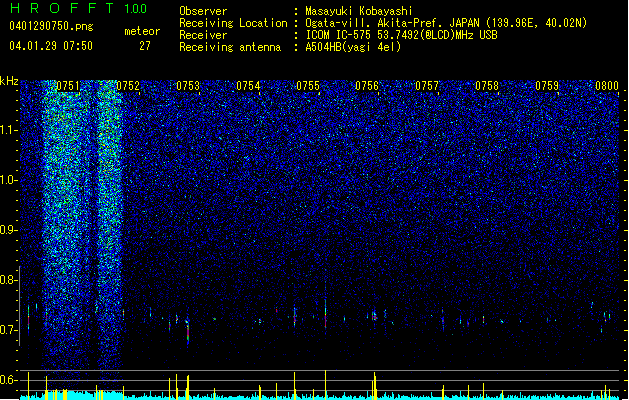This screenshot has width=629, height=400.
Task: Click the tallest yellow spike near 0755
Action: coord(325,385)
